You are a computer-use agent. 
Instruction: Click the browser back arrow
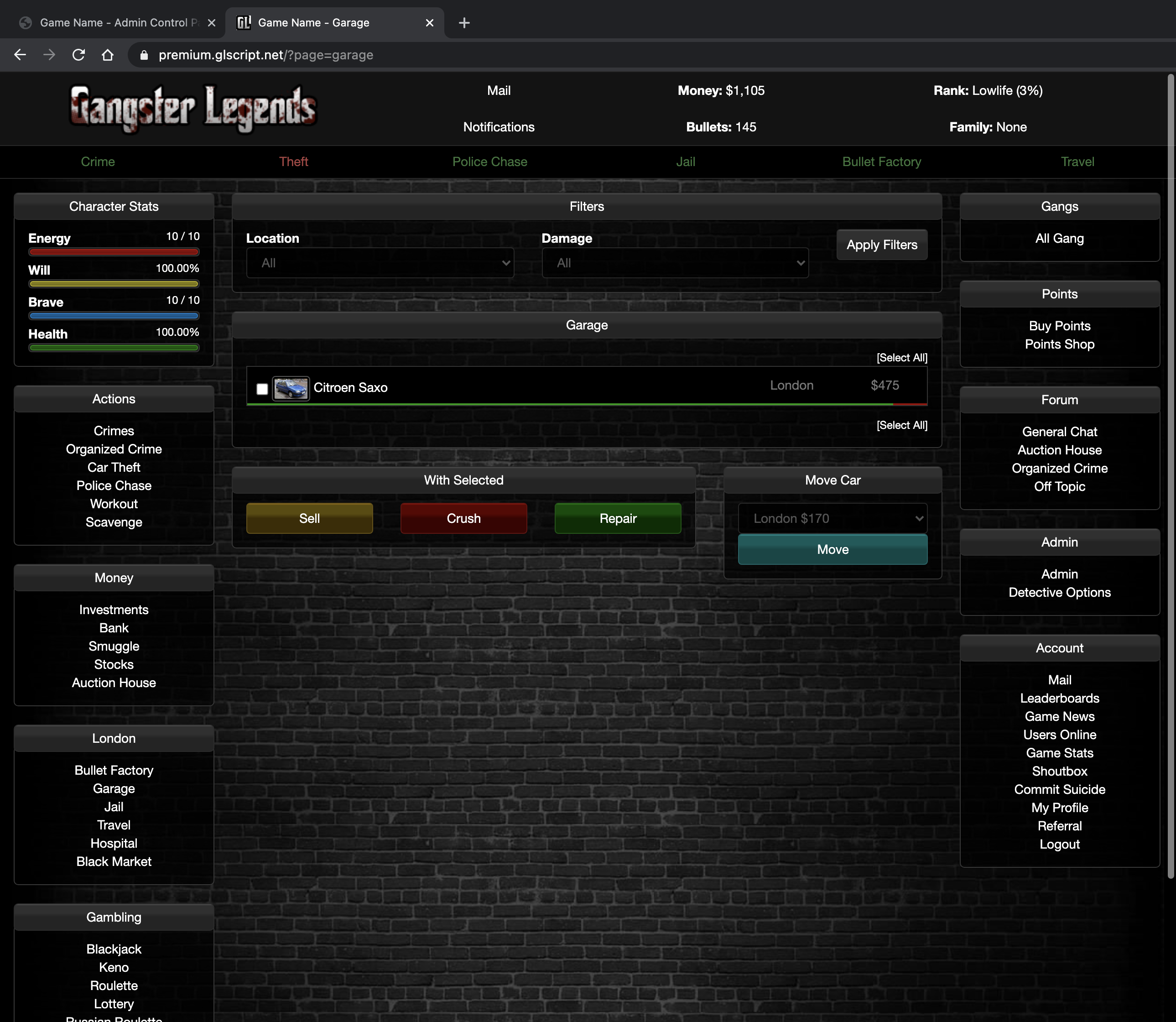(20, 55)
